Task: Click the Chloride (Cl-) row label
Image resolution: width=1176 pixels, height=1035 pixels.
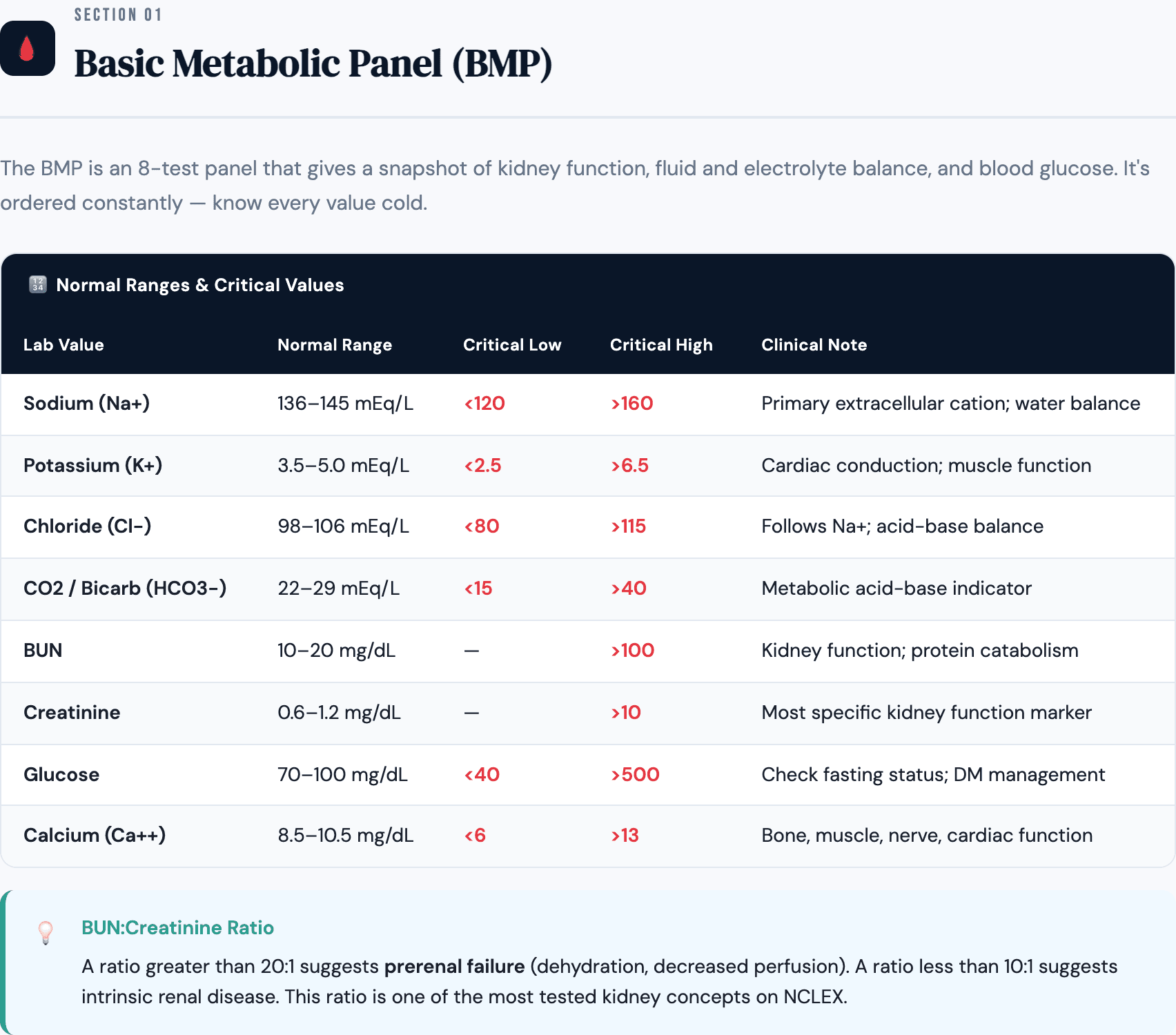Action: coord(87,526)
